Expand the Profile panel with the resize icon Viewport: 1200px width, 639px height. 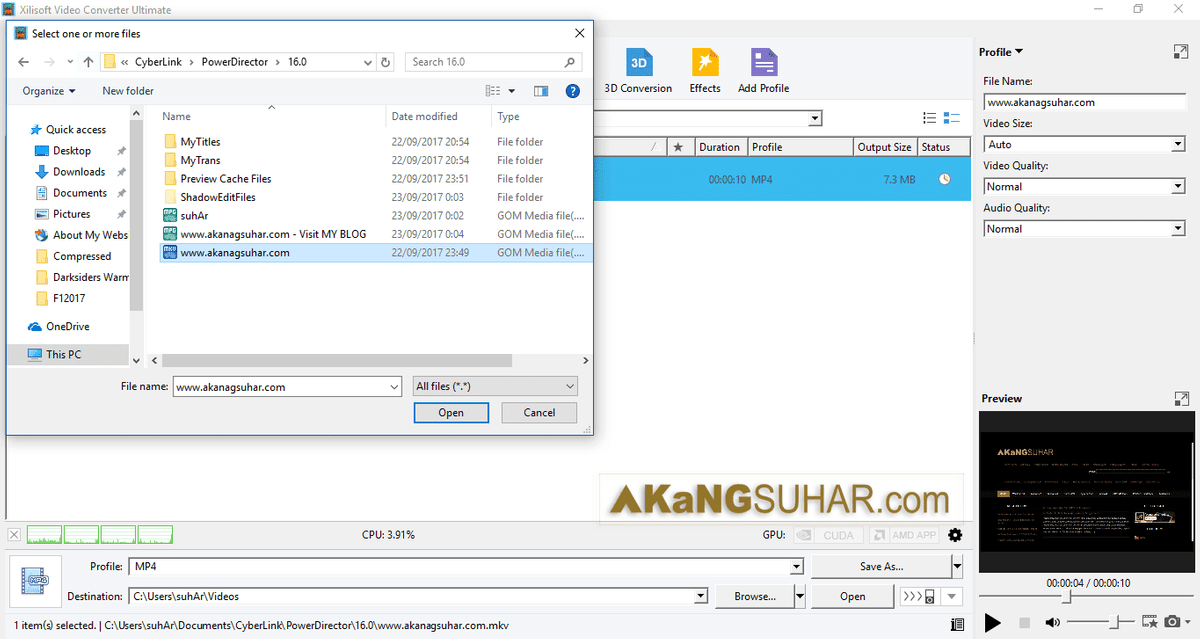coord(1180,52)
